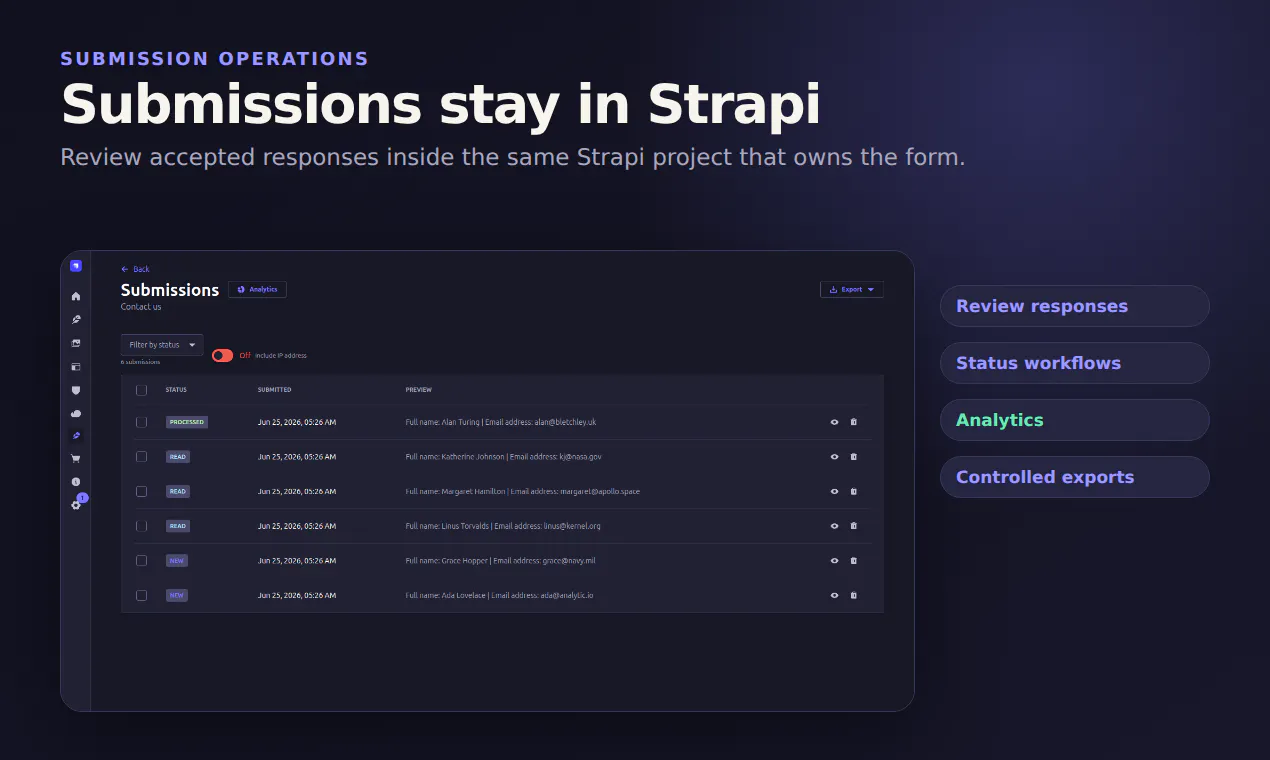The height and width of the screenshot is (760, 1270).
Task: View the Linus Torvalds submission details
Action: click(x=834, y=526)
